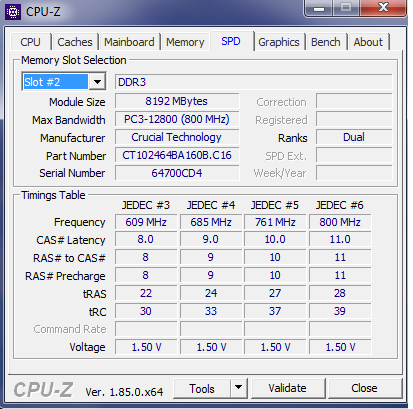Switch to the Caches tab

point(75,42)
